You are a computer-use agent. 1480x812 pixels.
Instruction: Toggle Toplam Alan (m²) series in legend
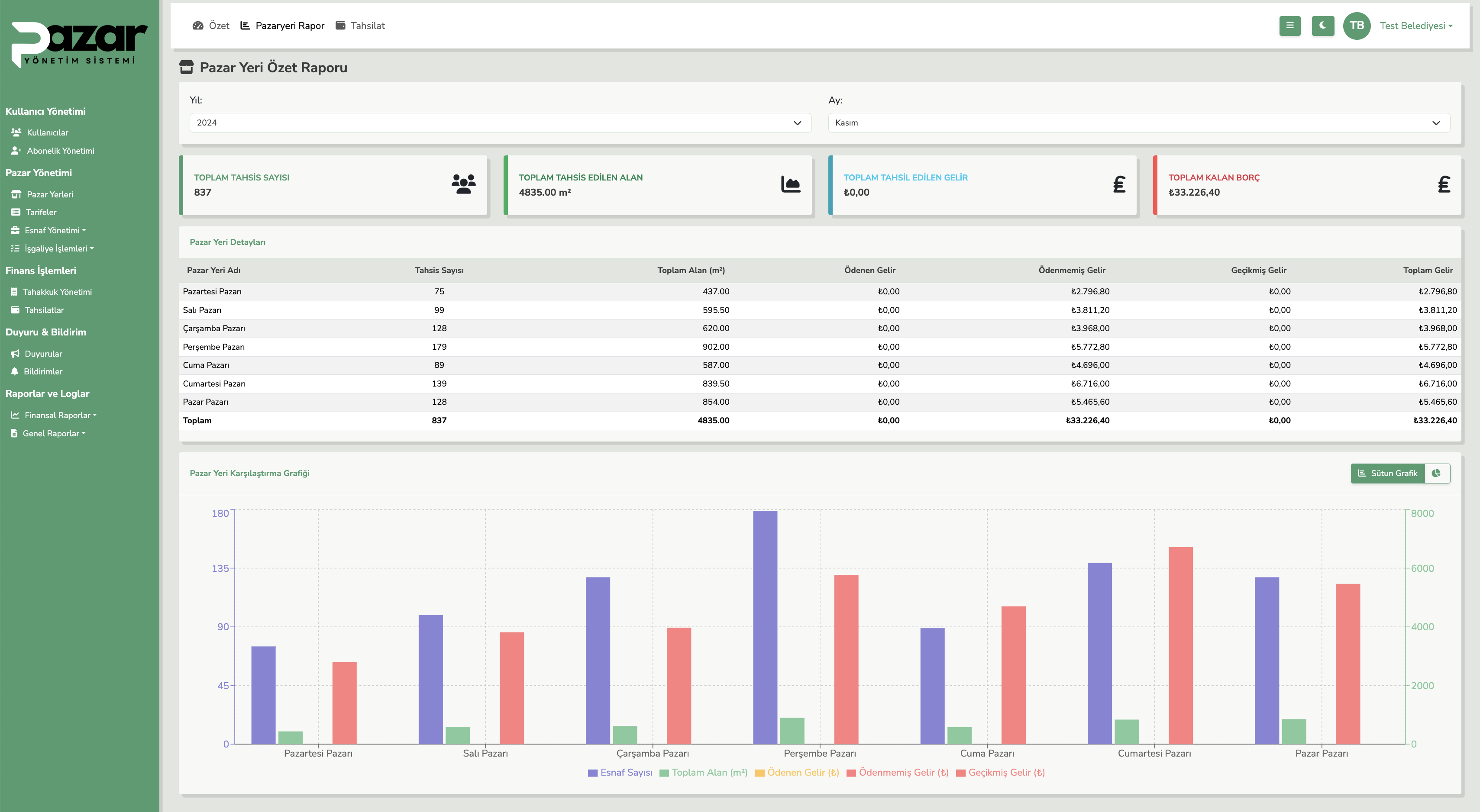703,773
